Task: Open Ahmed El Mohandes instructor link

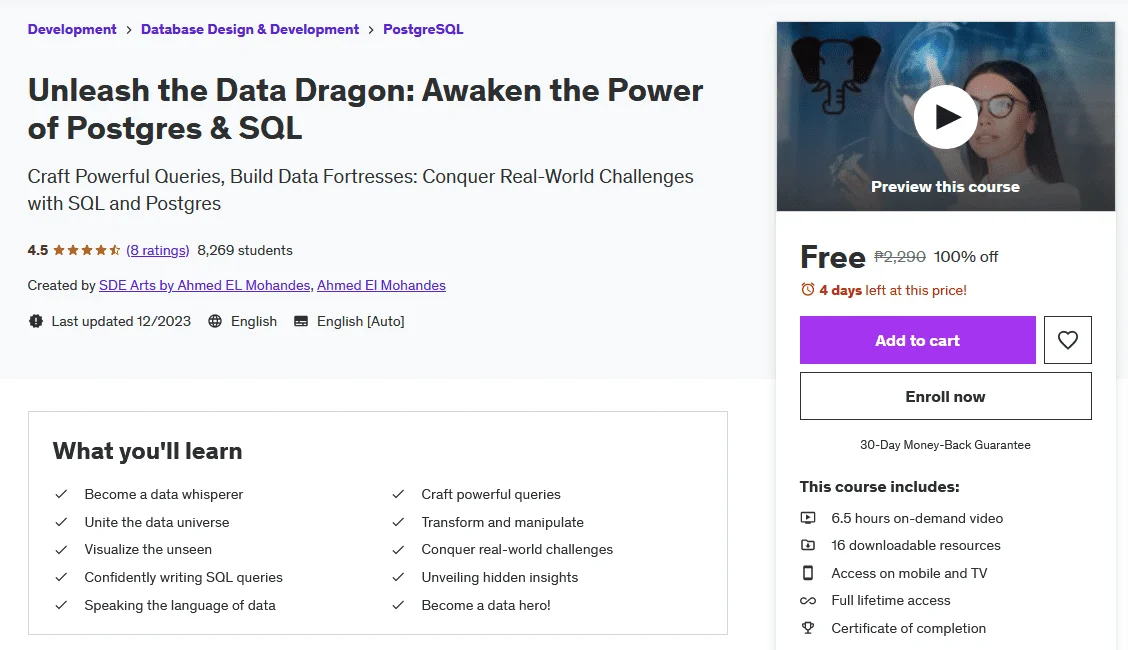Action: (x=381, y=285)
